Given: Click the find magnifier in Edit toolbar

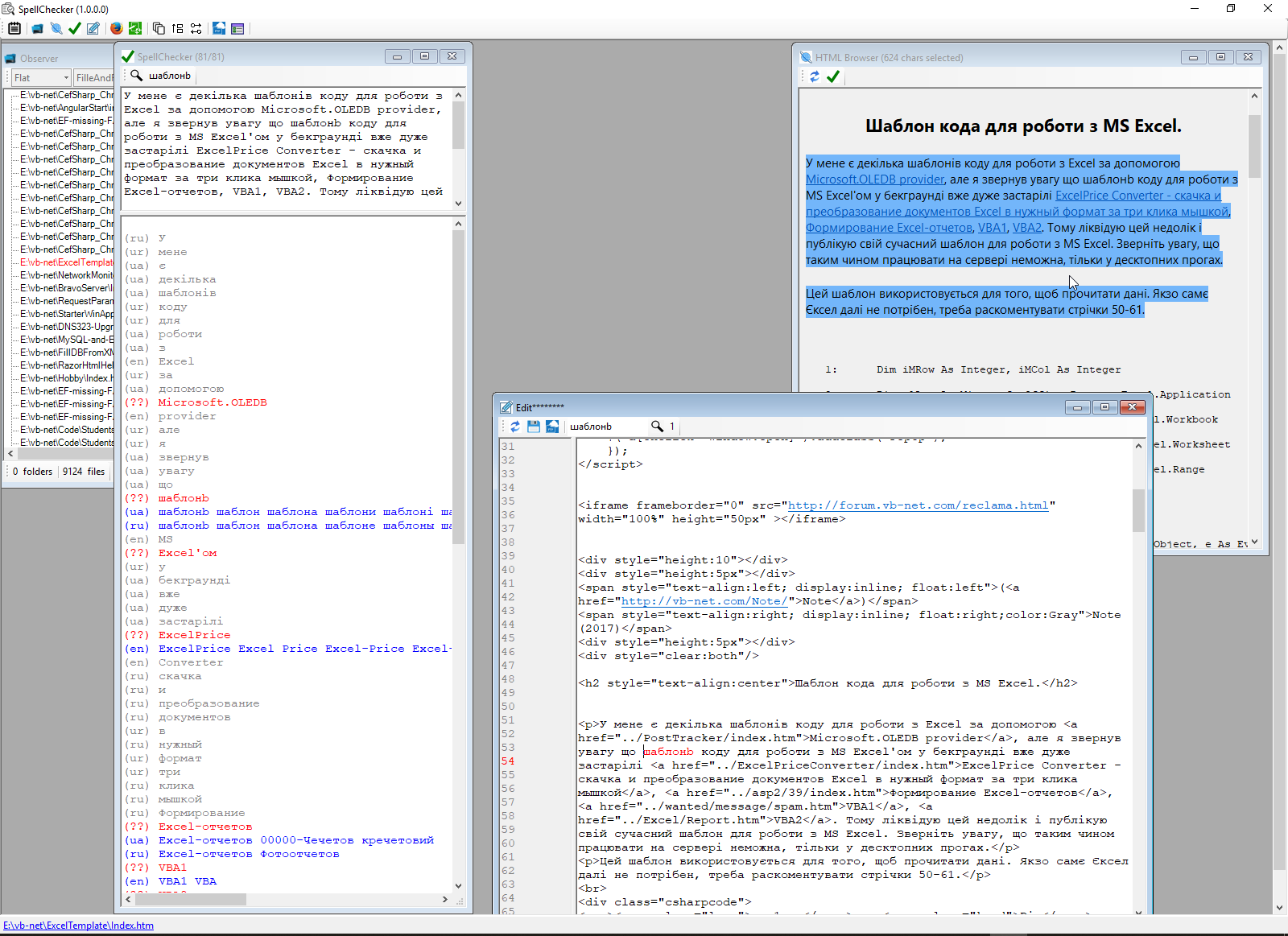Looking at the screenshot, I should click(x=658, y=427).
